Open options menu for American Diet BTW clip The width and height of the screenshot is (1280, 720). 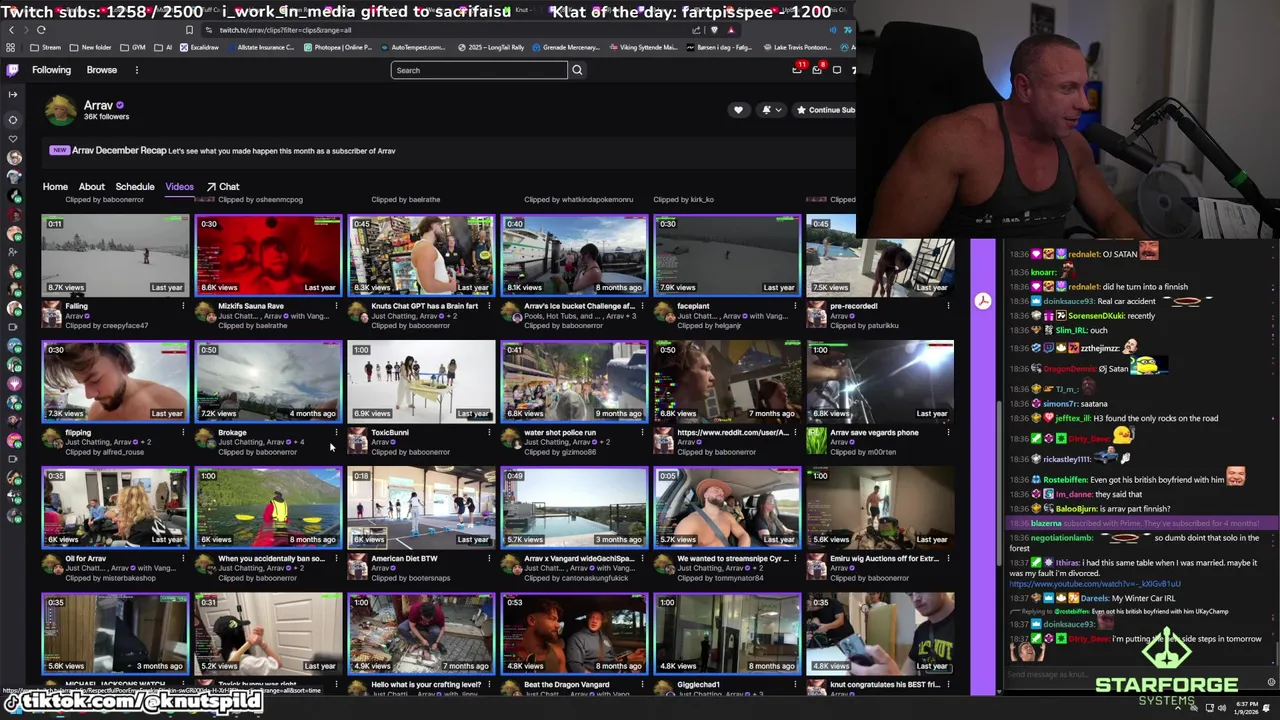[x=489, y=558]
